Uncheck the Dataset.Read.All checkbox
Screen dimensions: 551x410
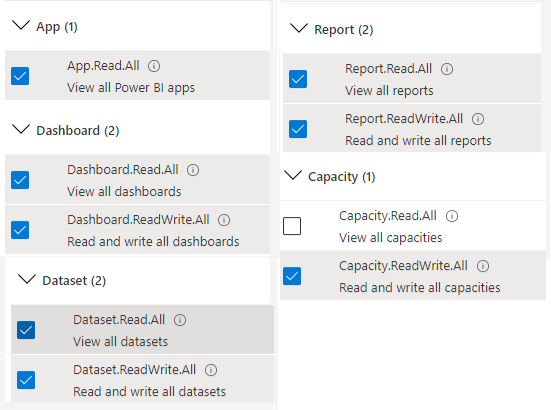(26, 330)
